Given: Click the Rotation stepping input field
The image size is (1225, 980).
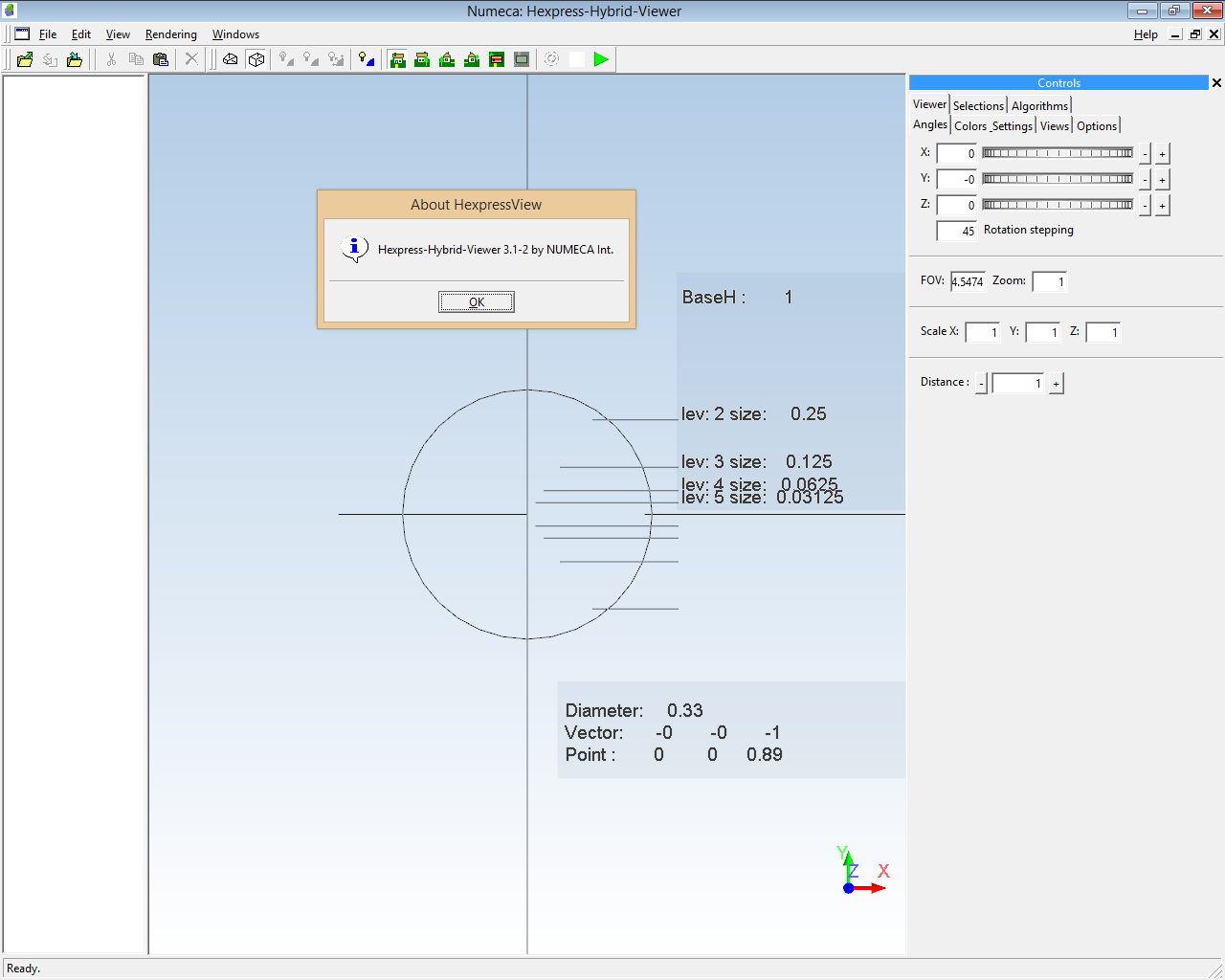Looking at the screenshot, I should 957,231.
